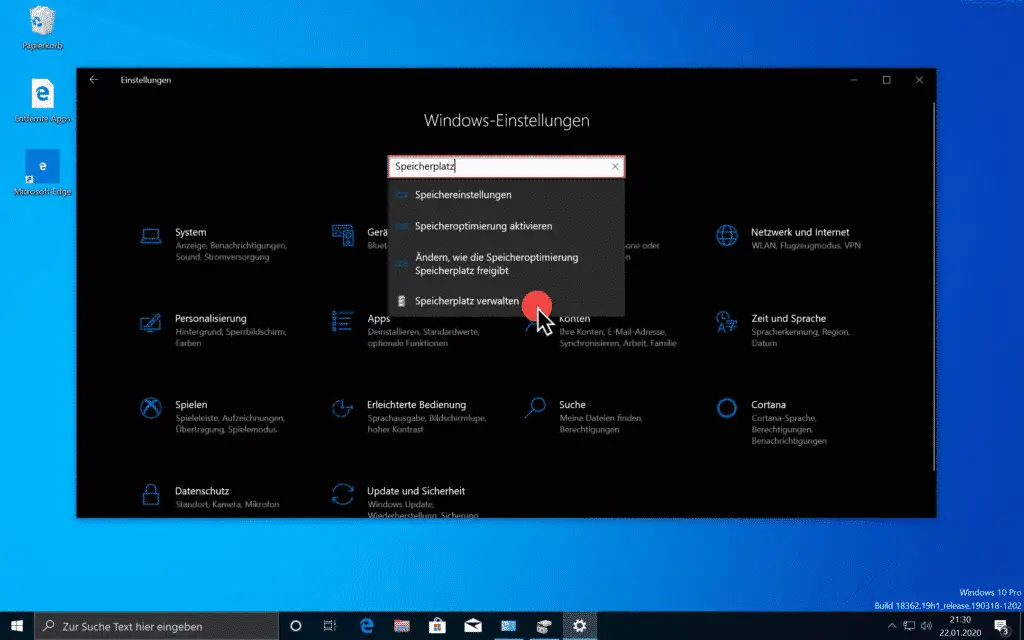The width and height of the screenshot is (1024, 640).
Task: Click the settings window vertical scrollbar
Action: coord(933,287)
